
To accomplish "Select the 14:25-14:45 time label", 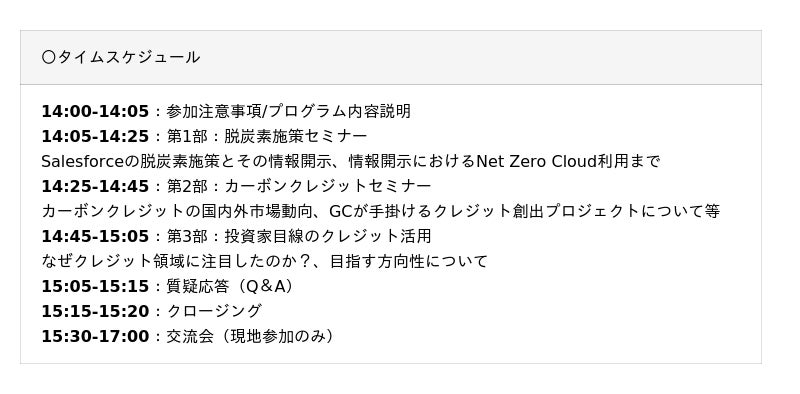I will click(95, 186).
